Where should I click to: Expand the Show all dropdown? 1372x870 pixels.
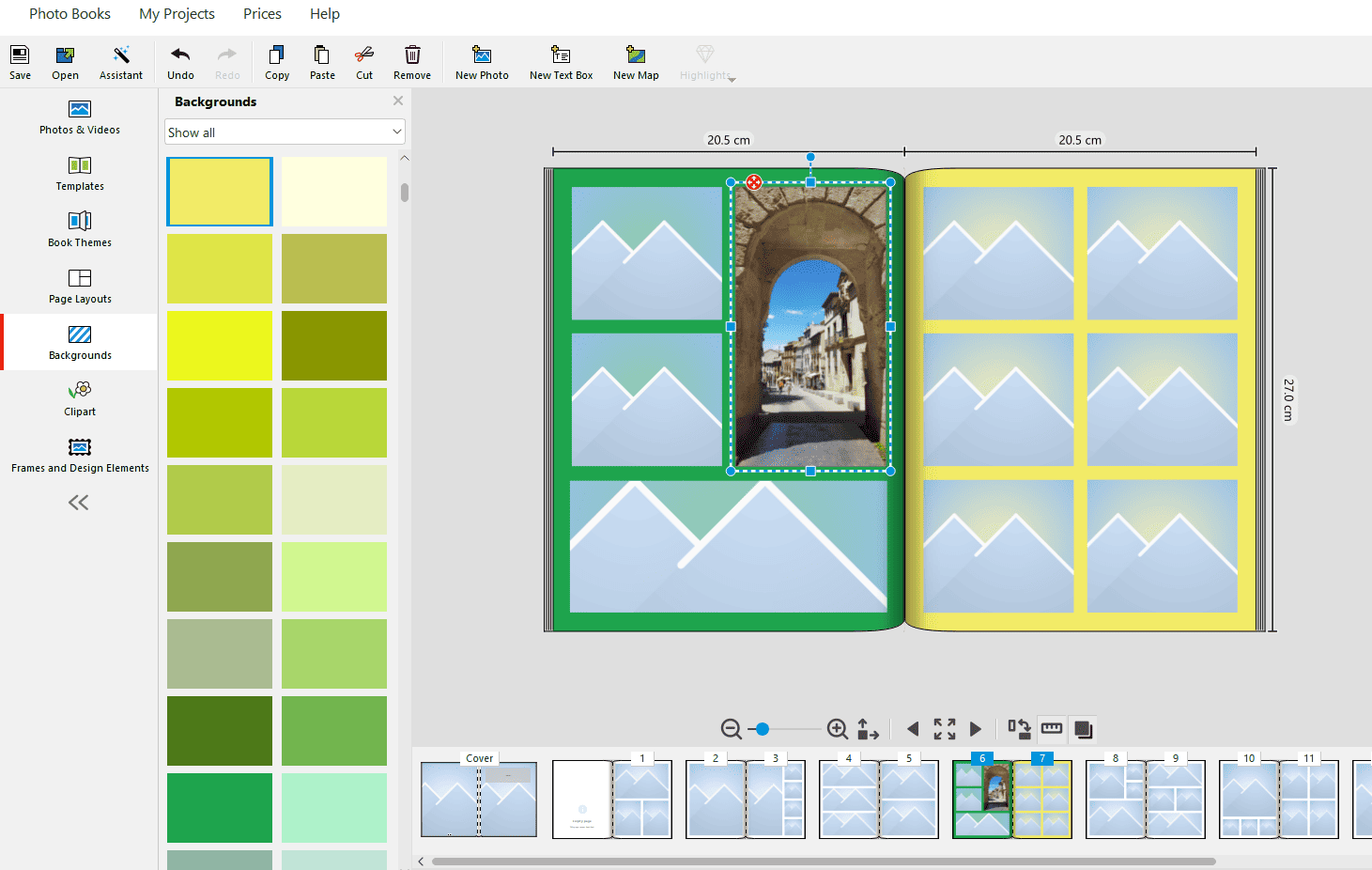point(285,132)
